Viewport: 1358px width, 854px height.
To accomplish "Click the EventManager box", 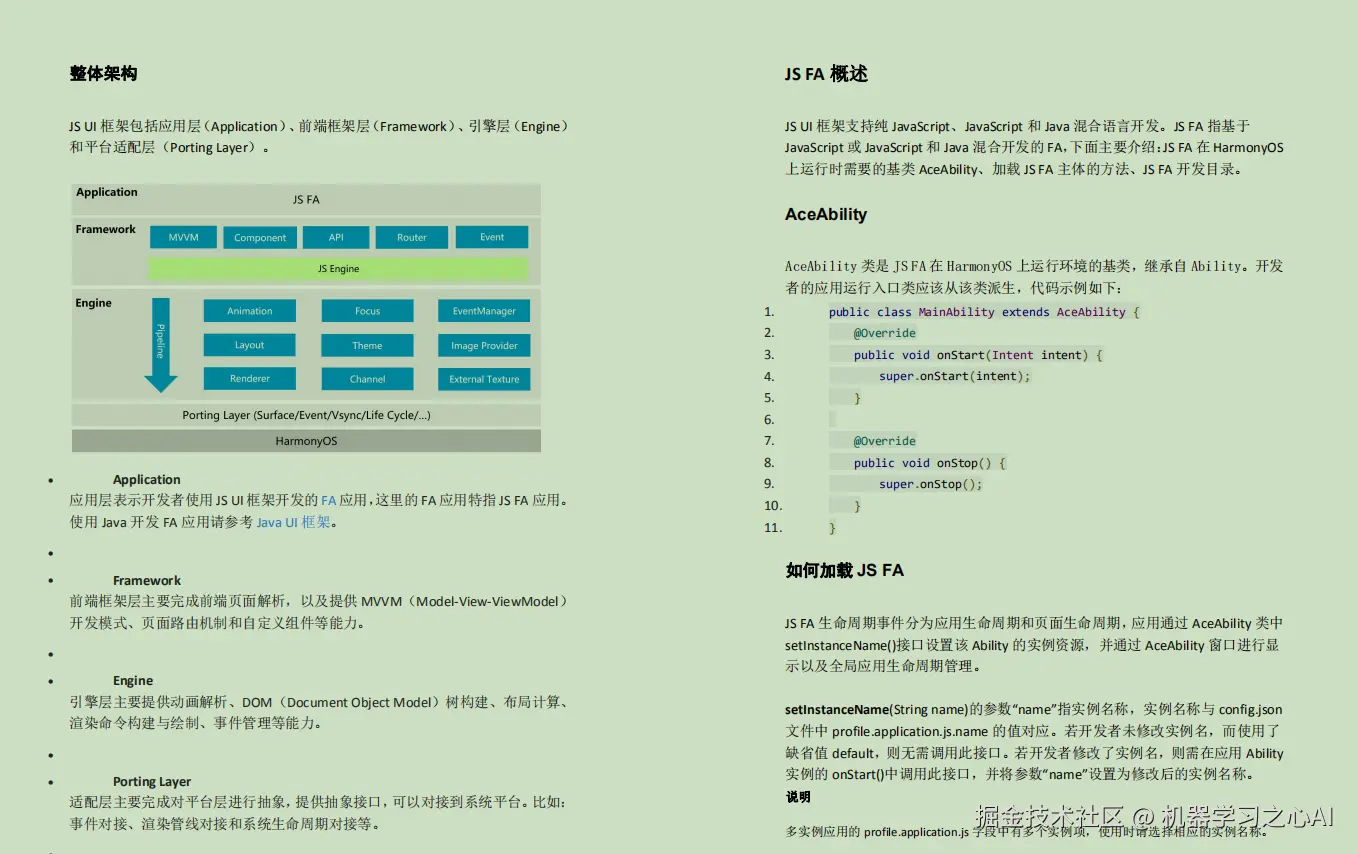I will click(x=484, y=311).
